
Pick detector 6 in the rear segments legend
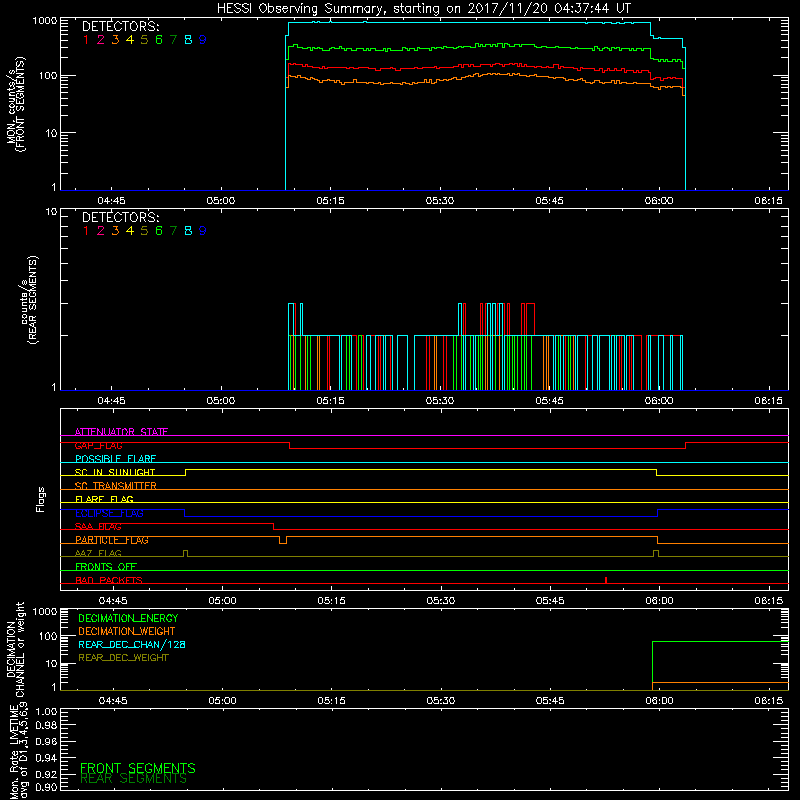pyautogui.click(x=159, y=231)
